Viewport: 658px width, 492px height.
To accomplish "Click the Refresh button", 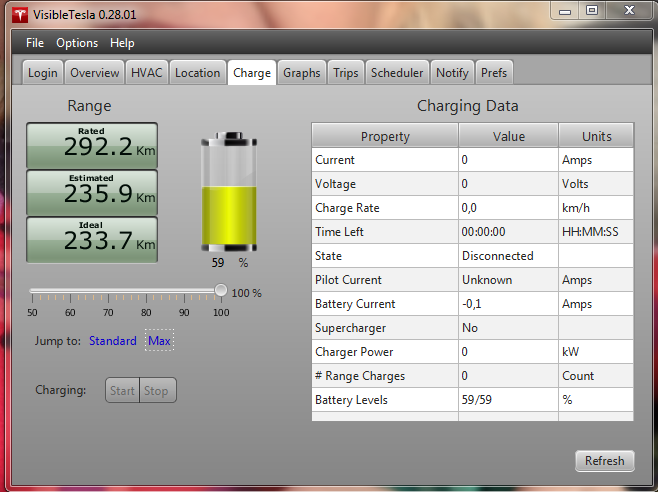I will (605, 461).
